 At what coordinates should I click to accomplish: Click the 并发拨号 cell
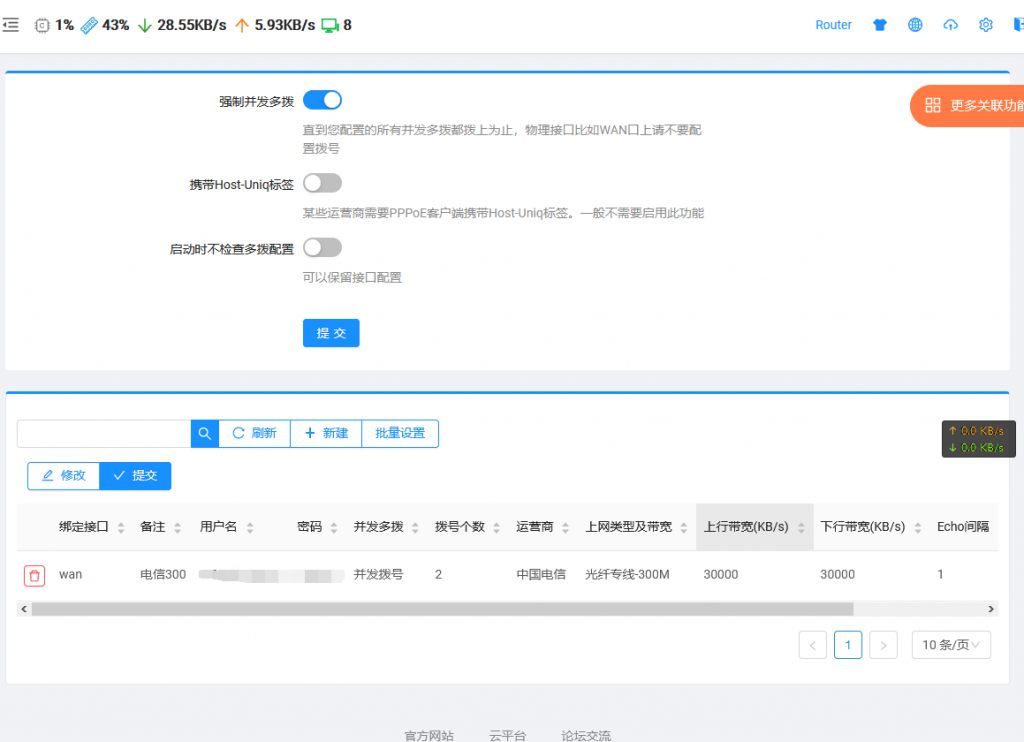point(379,575)
